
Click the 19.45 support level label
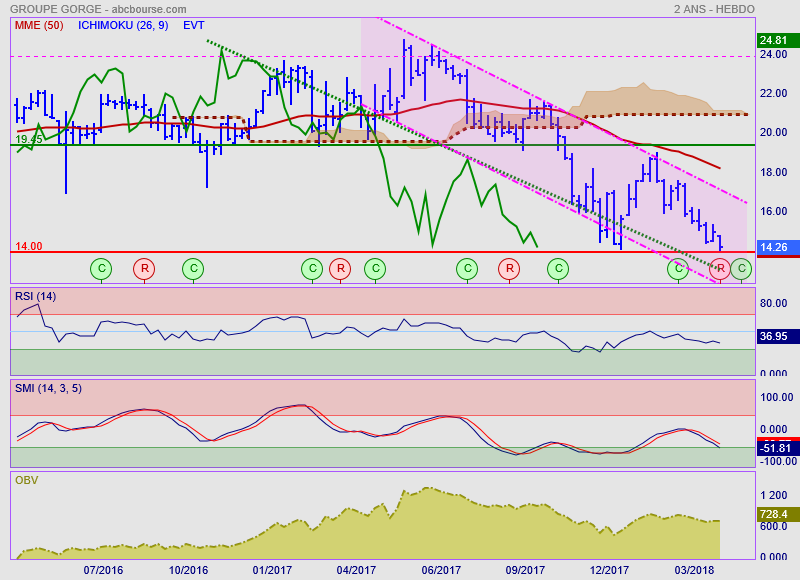click(29, 139)
